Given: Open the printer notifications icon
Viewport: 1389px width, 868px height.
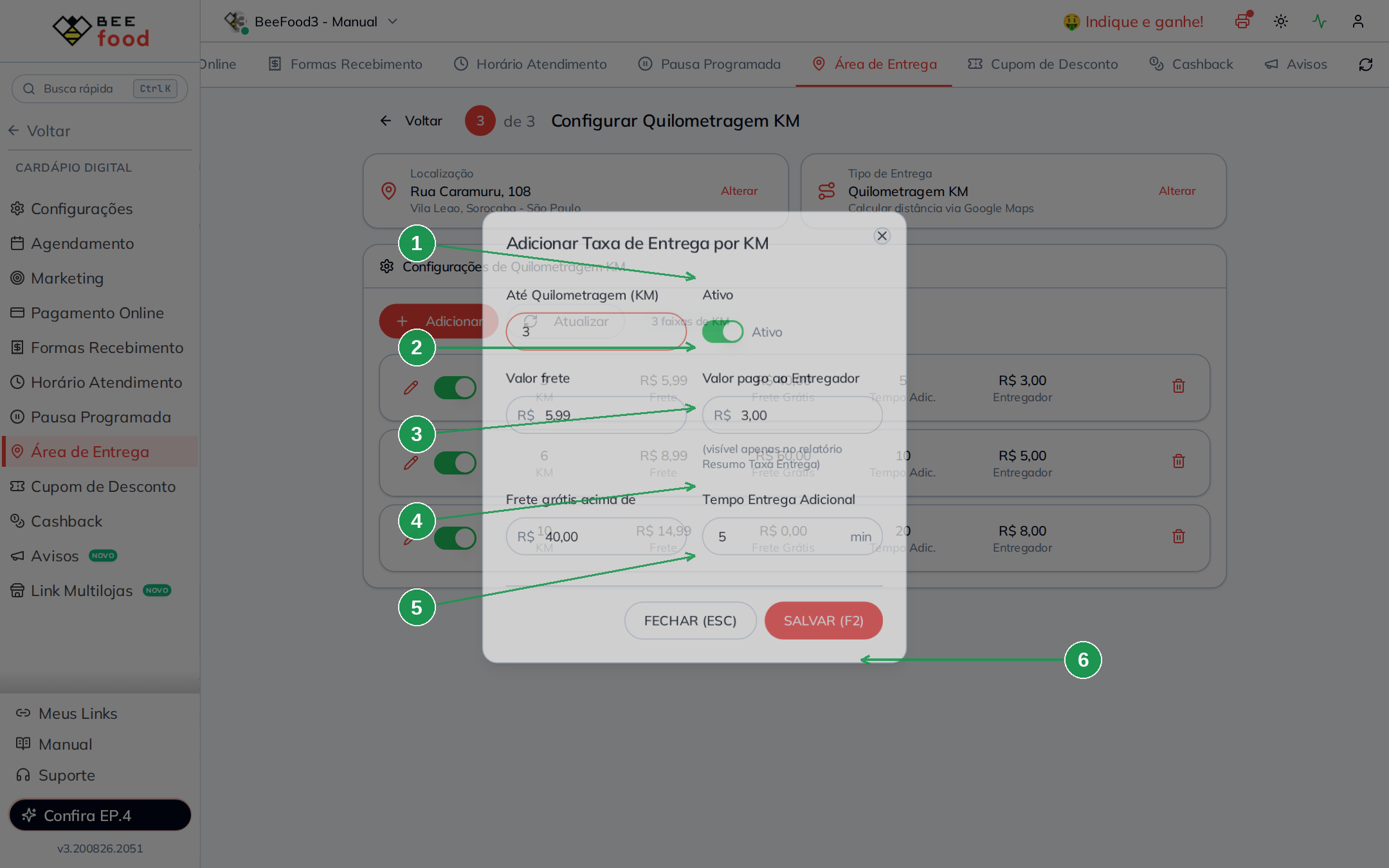Looking at the screenshot, I should [1243, 21].
